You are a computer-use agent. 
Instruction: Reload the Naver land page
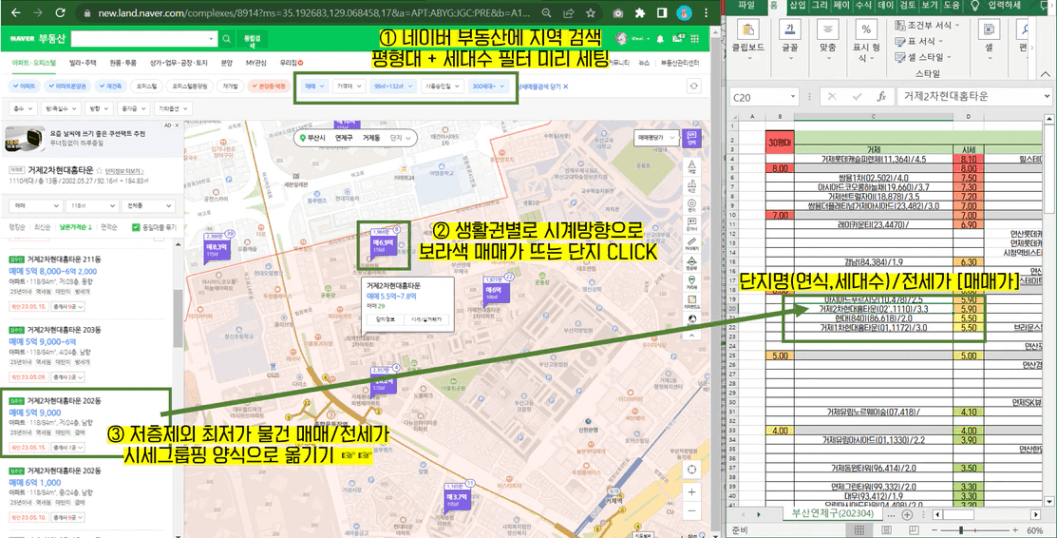coord(59,13)
